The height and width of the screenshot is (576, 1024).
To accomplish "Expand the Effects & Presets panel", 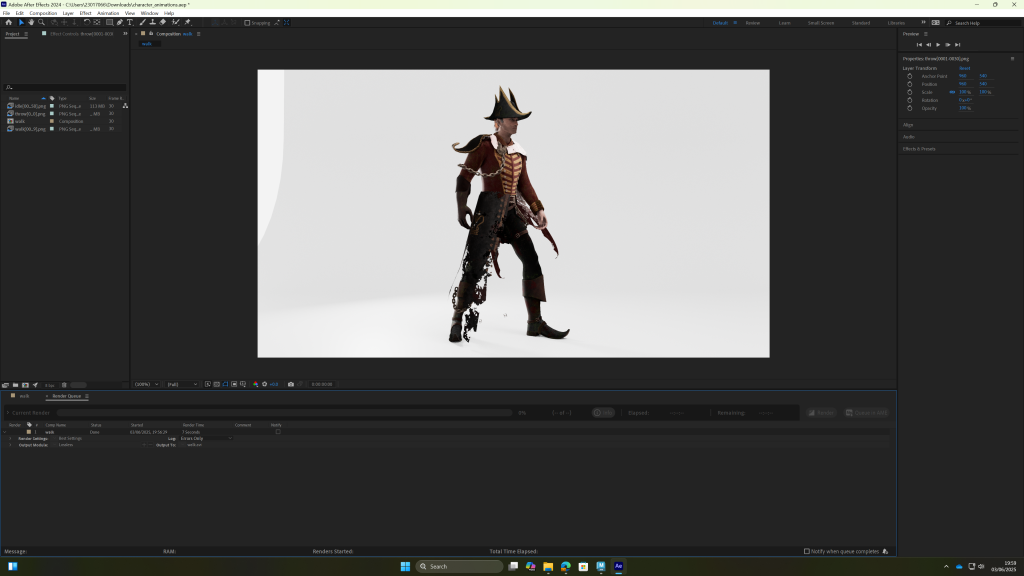I will [x=920, y=149].
